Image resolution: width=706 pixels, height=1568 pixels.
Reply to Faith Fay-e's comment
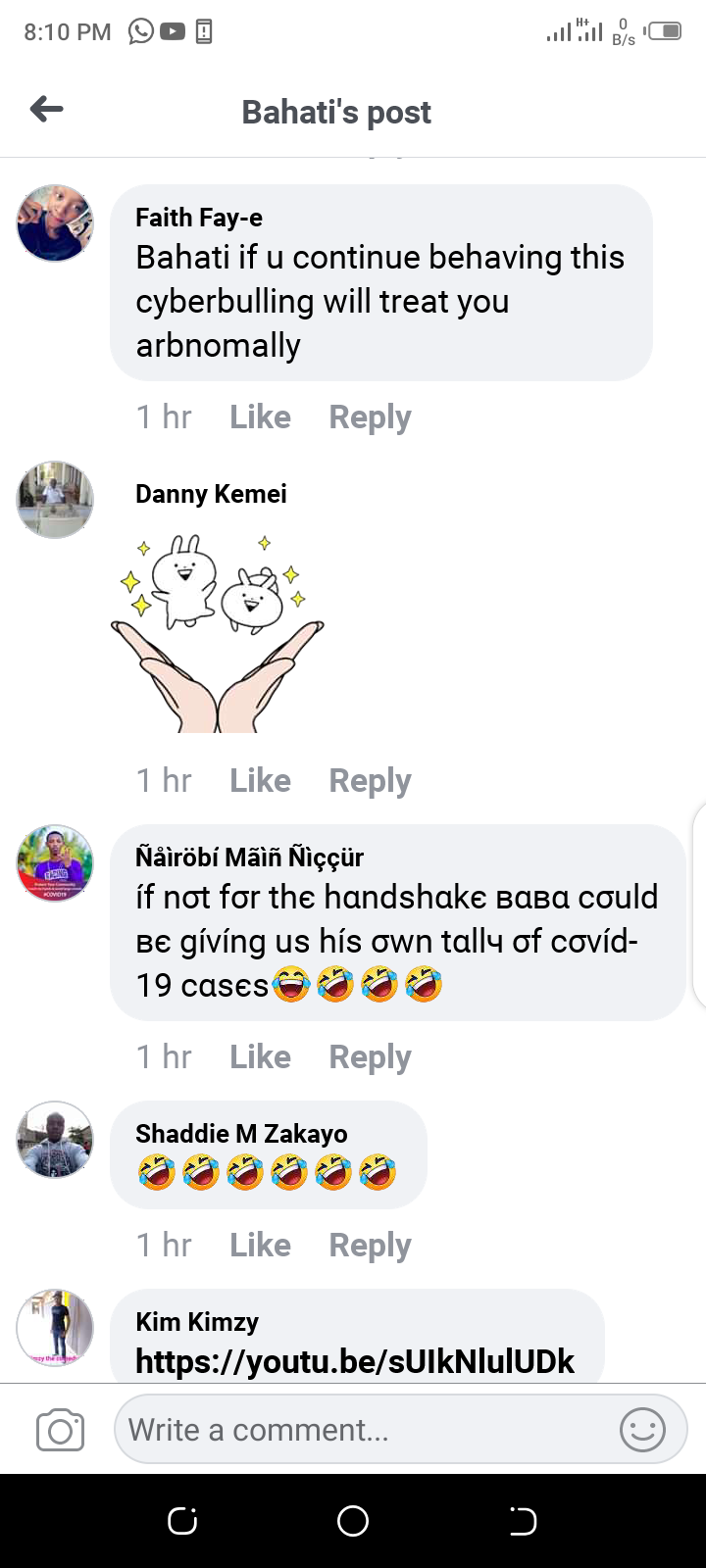point(370,417)
